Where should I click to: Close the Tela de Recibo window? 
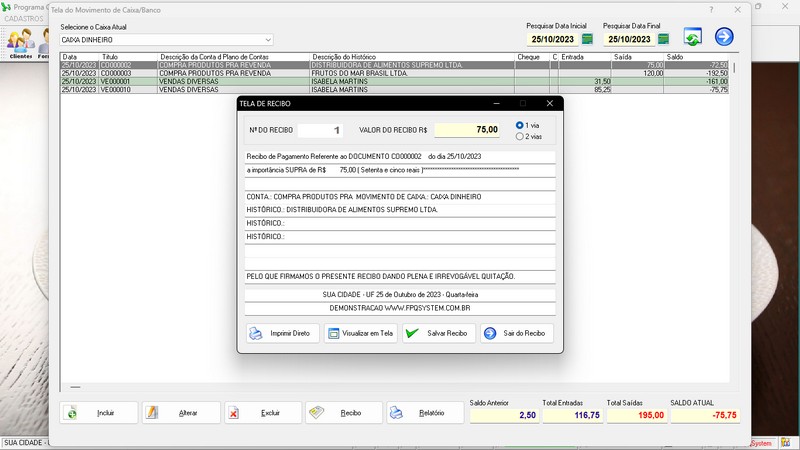[549, 104]
